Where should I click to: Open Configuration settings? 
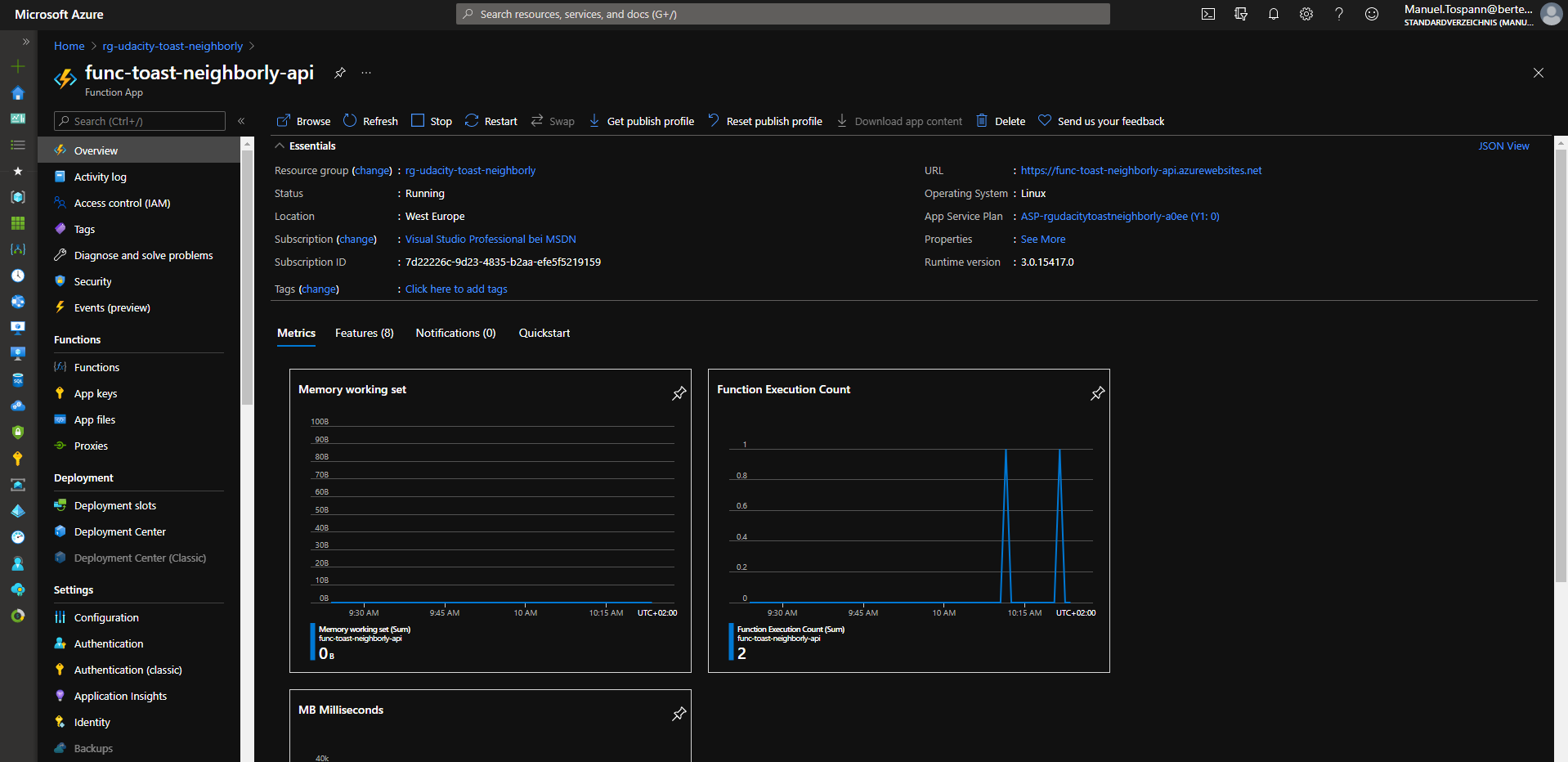pyautogui.click(x=139, y=617)
